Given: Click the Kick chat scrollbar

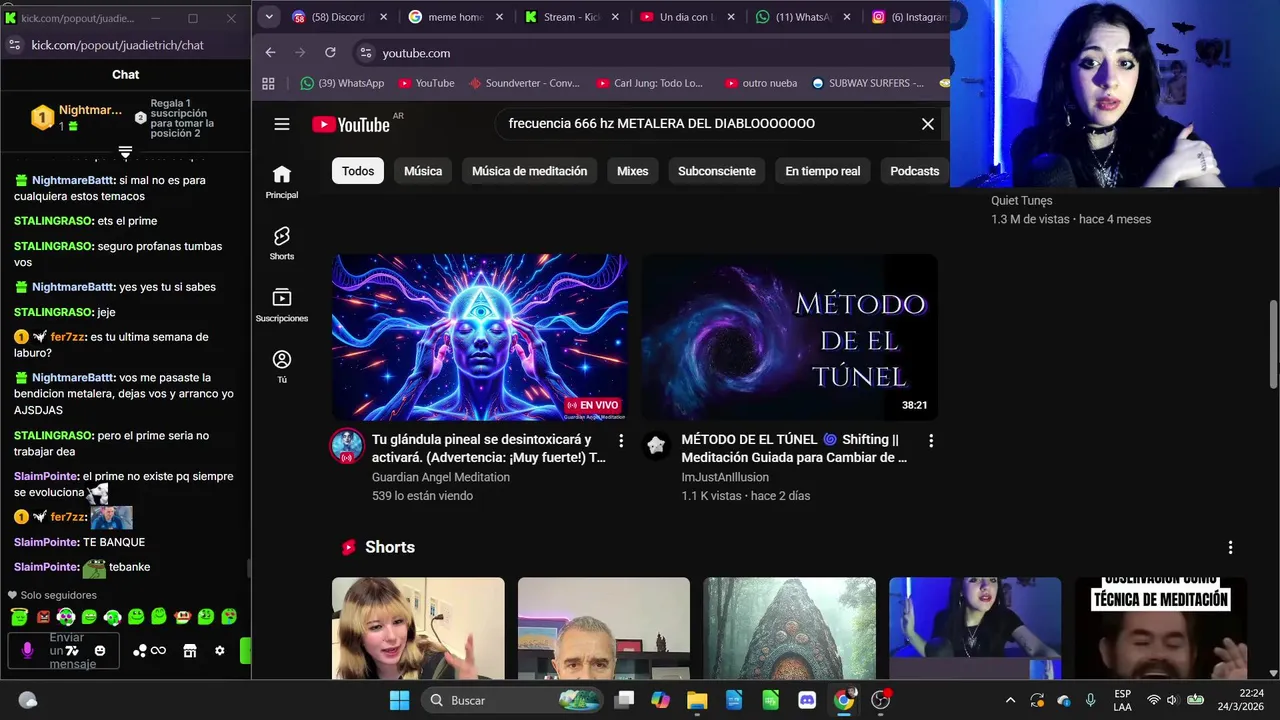Looking at the screenshot, I should tap(248, 567).
